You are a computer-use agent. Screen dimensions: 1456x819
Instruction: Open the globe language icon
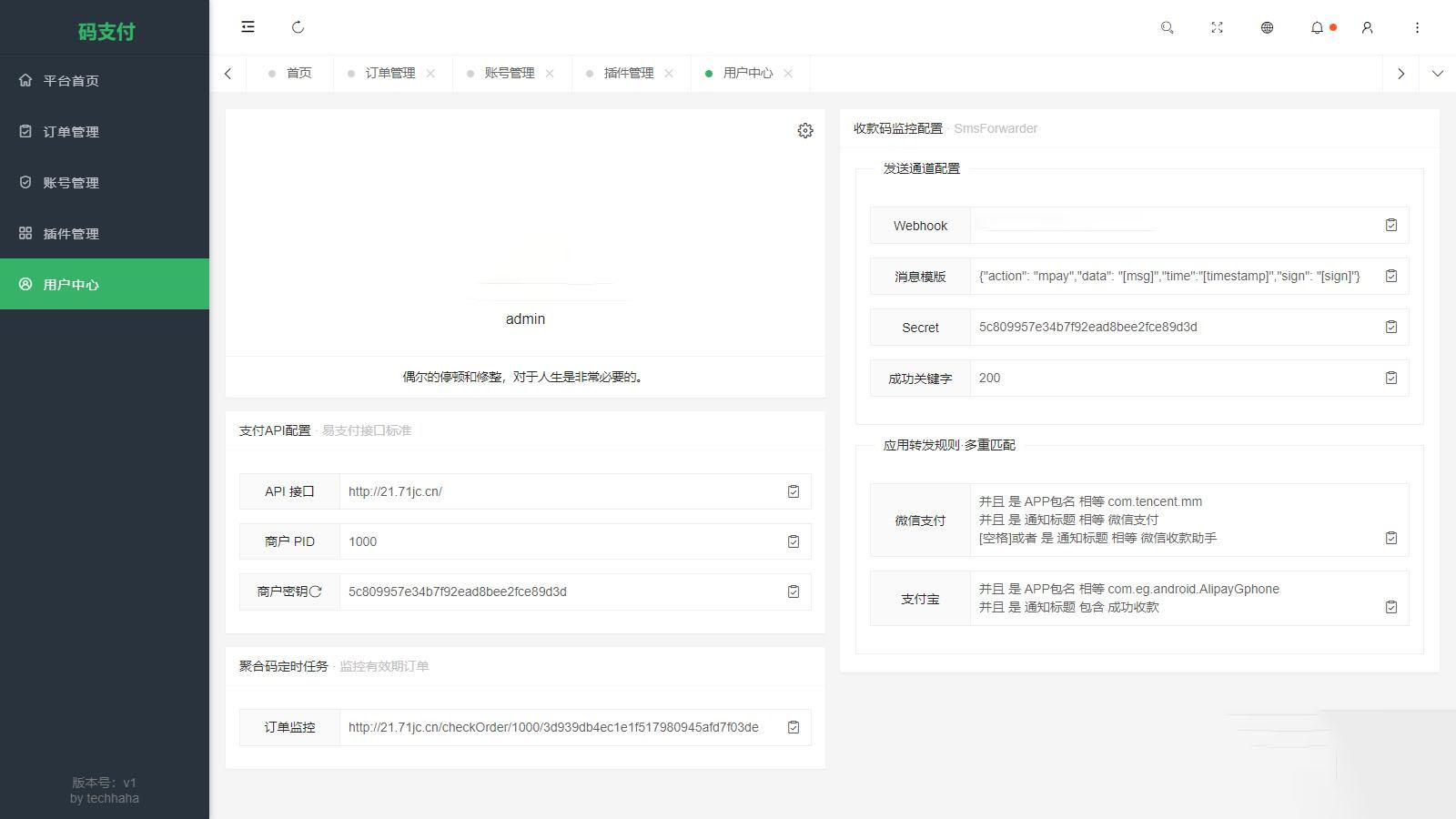pos(1267,27)
